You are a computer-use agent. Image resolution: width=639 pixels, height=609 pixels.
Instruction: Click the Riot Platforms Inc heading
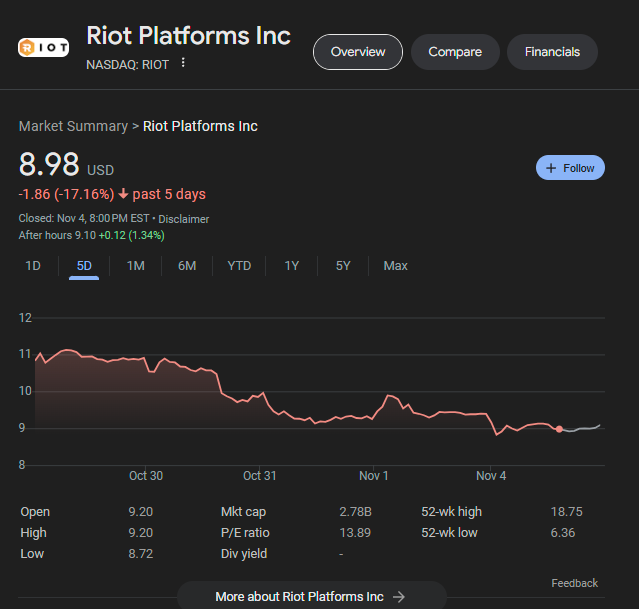pyautogui.click(x=188, y=36)
